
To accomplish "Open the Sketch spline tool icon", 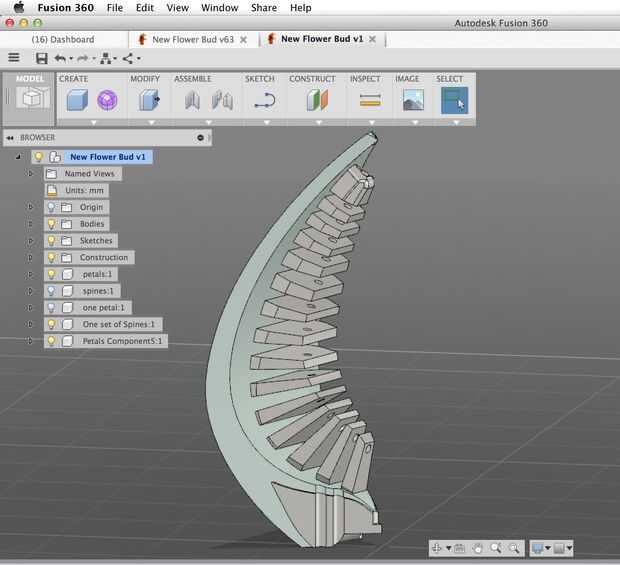I will coord(265,100).
